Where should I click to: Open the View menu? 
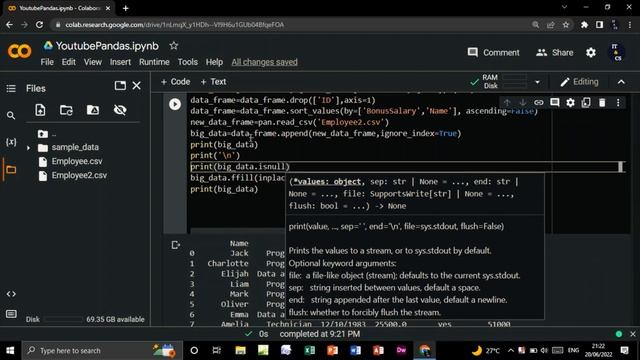pyautogui.click(x=93, y=62)
